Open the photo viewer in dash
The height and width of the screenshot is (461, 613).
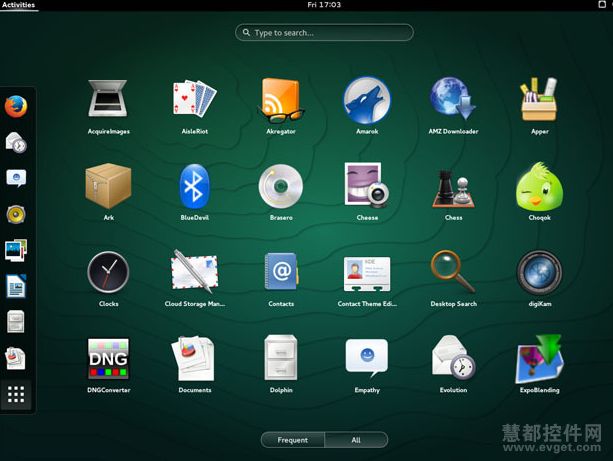(16, 250)
